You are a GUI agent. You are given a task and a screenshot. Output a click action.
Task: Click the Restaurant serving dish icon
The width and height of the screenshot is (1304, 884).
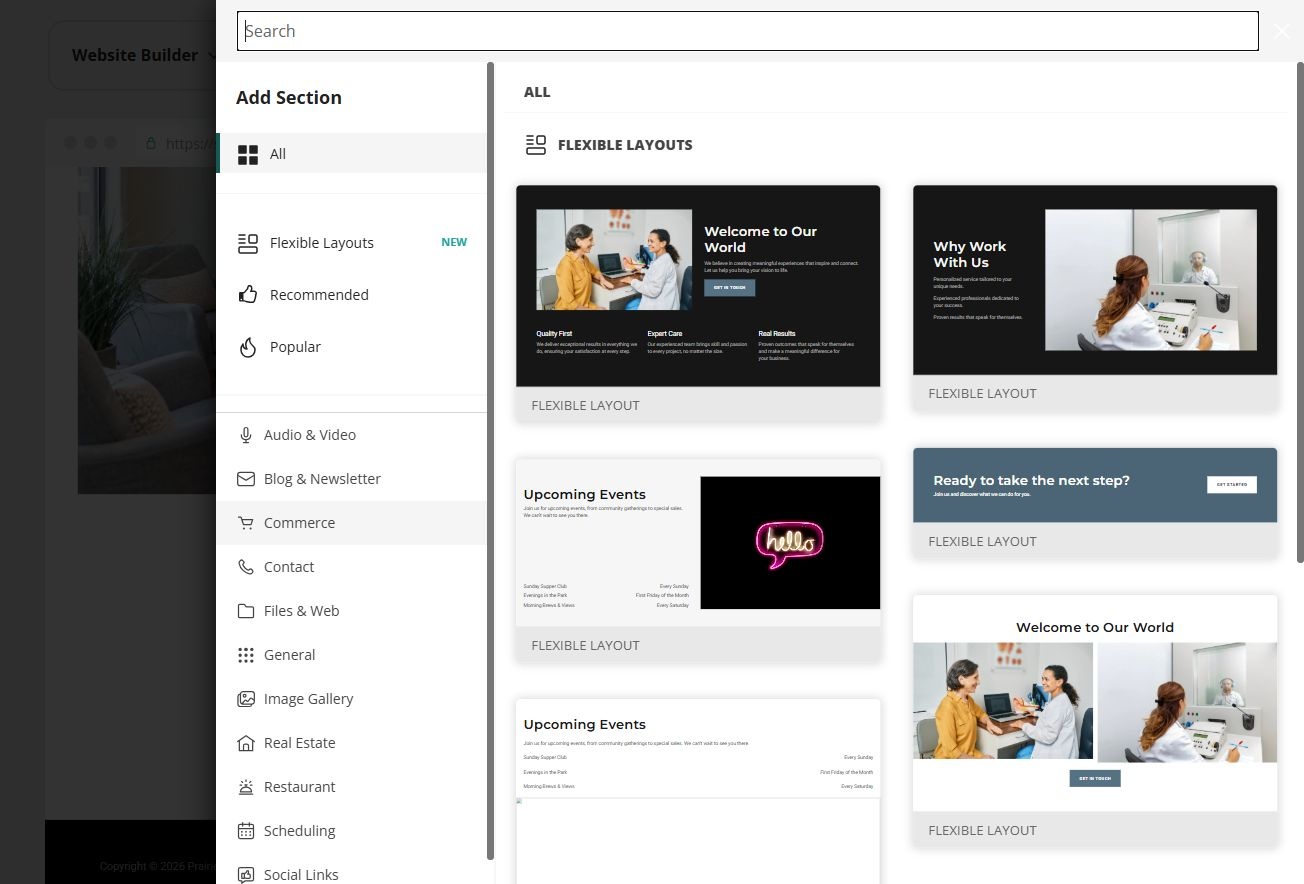pyautogui.click(x=246, y=787)
